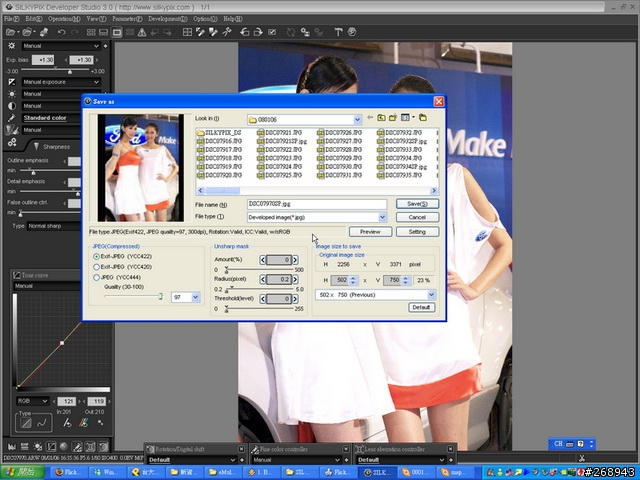The image size is (640, 480).
Task: Click the white balance icon beside Manual
Action: pos(11,94)
